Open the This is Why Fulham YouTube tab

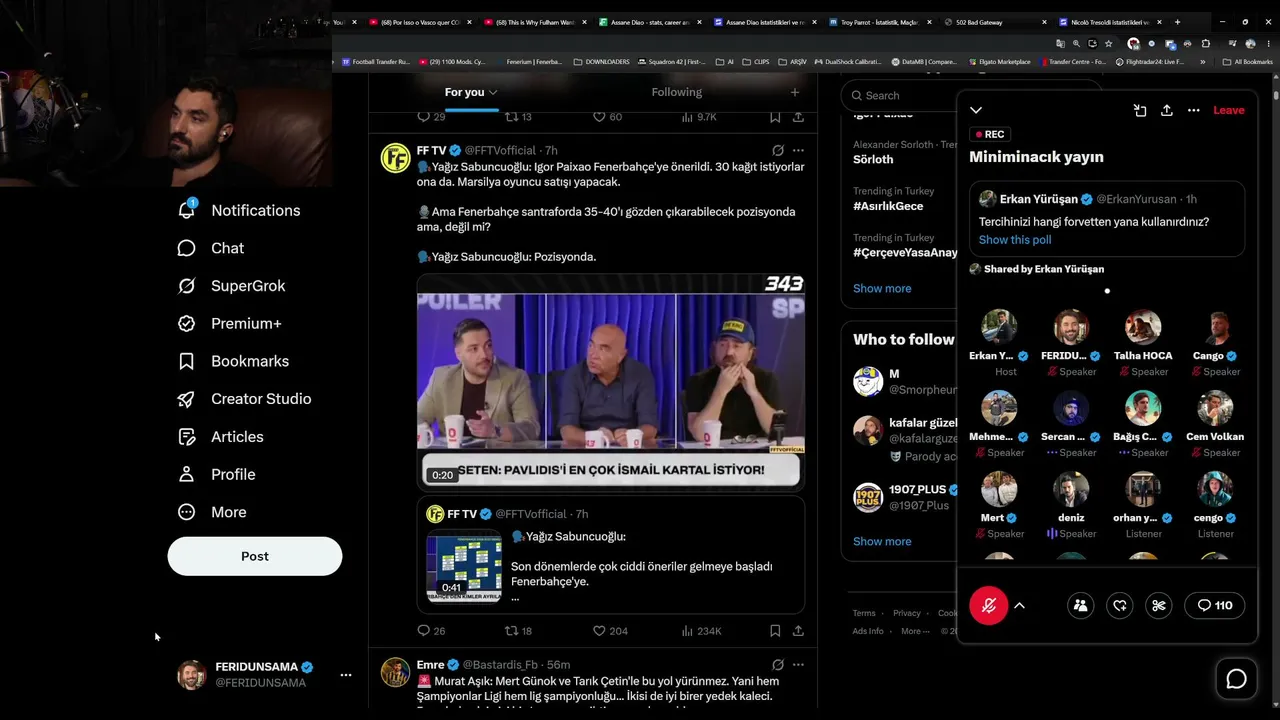pos(535,22)
